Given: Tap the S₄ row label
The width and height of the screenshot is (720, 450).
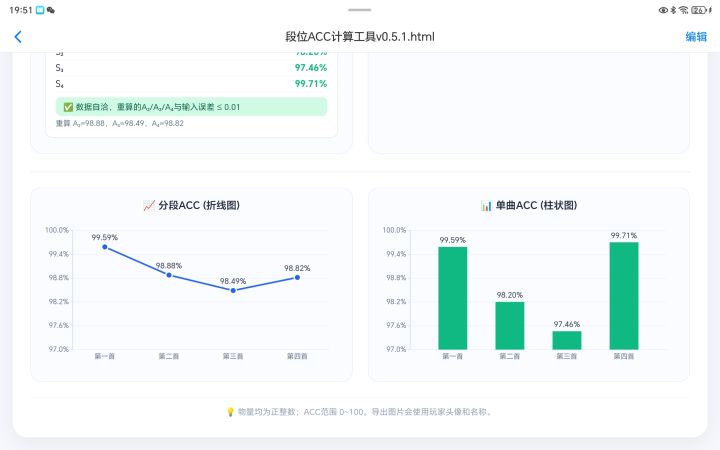Looking at the screenshot, I should coord(60,84).
